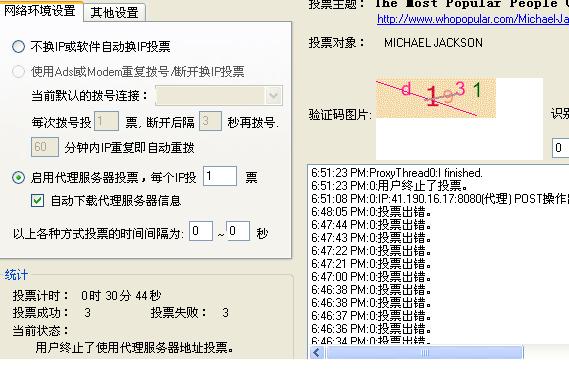Click the recognition count field showing 0
The width and height of the screenshot is (569, 384).
click(561, 148)
